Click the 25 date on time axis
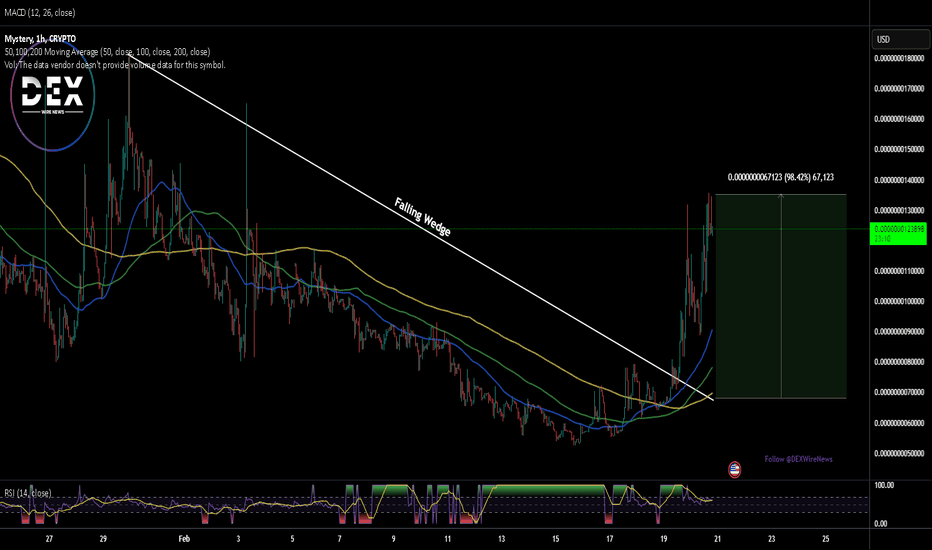This screenshot has height=550, width=932. click(826, 539)
